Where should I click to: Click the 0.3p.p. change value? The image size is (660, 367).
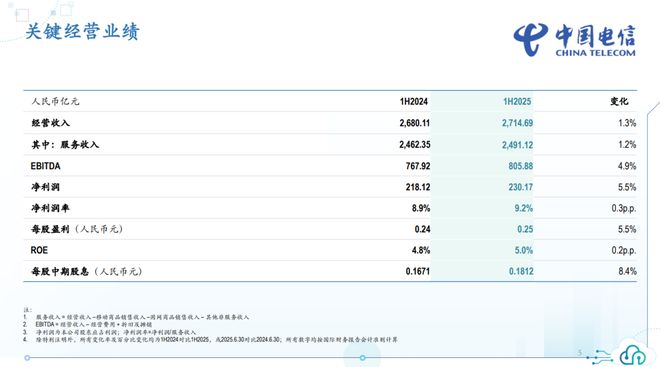point(624,208)
